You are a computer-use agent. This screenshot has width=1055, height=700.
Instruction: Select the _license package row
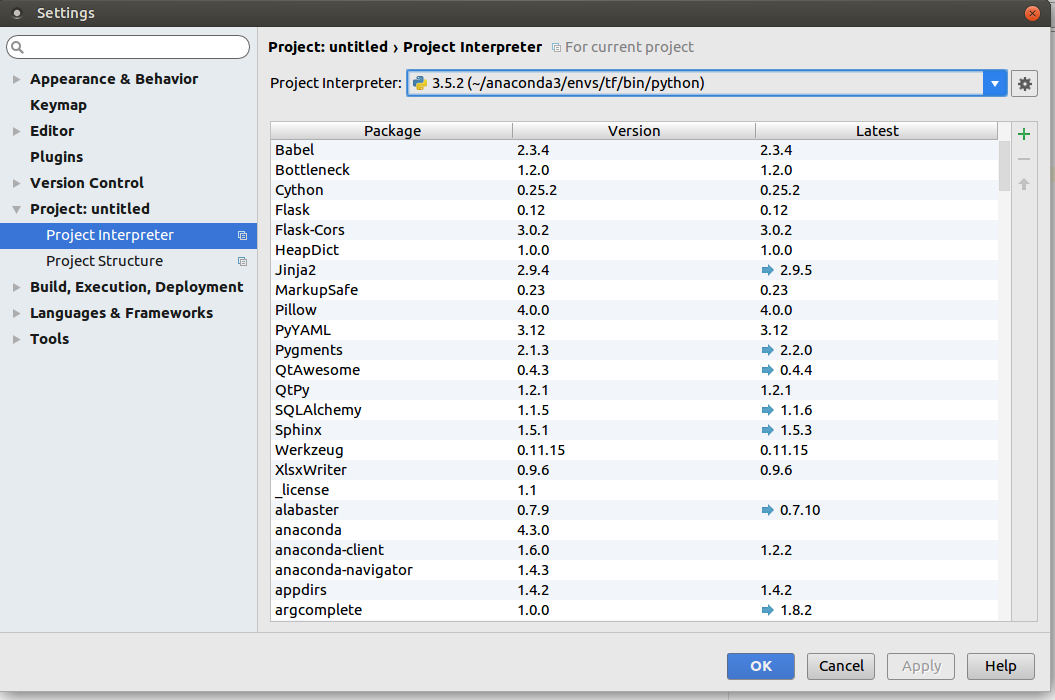(x=634, y=490)
